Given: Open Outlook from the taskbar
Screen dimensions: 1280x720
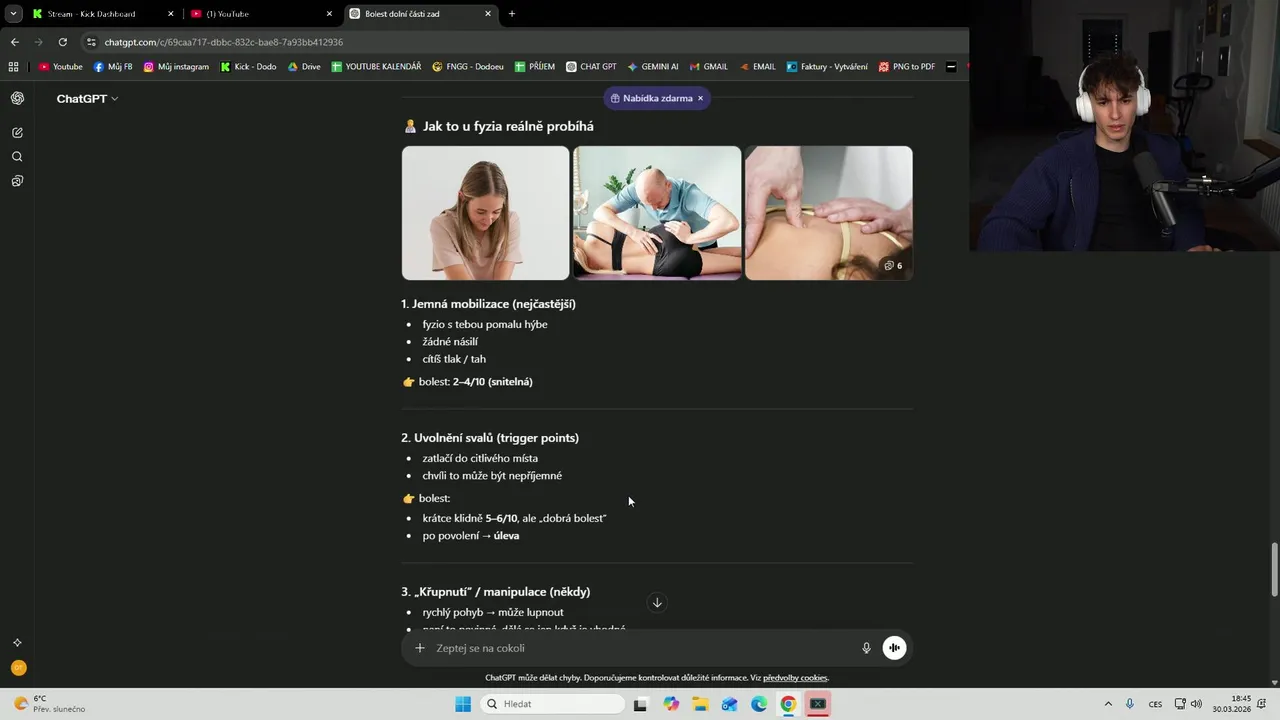Looking at the screenshot, I should coord(730,704).
